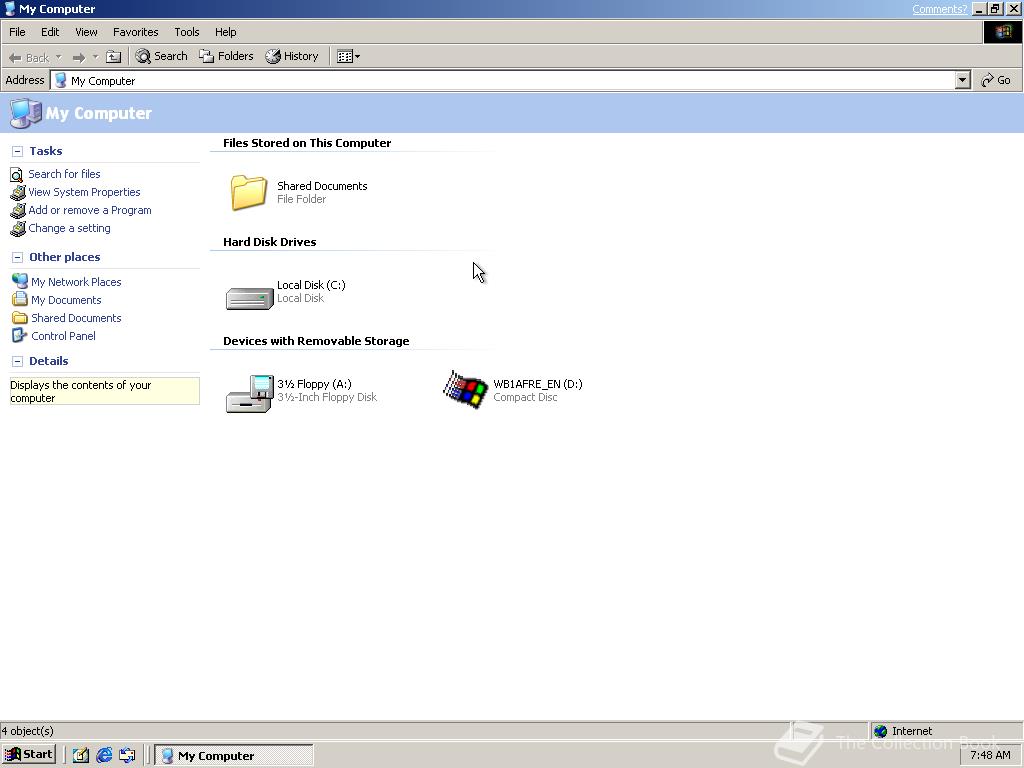Click the My Documents sidebar icon
Image resolution: width=1024 pixels, height=768 pixels.
pyautogui.click(x=20, y=300)
